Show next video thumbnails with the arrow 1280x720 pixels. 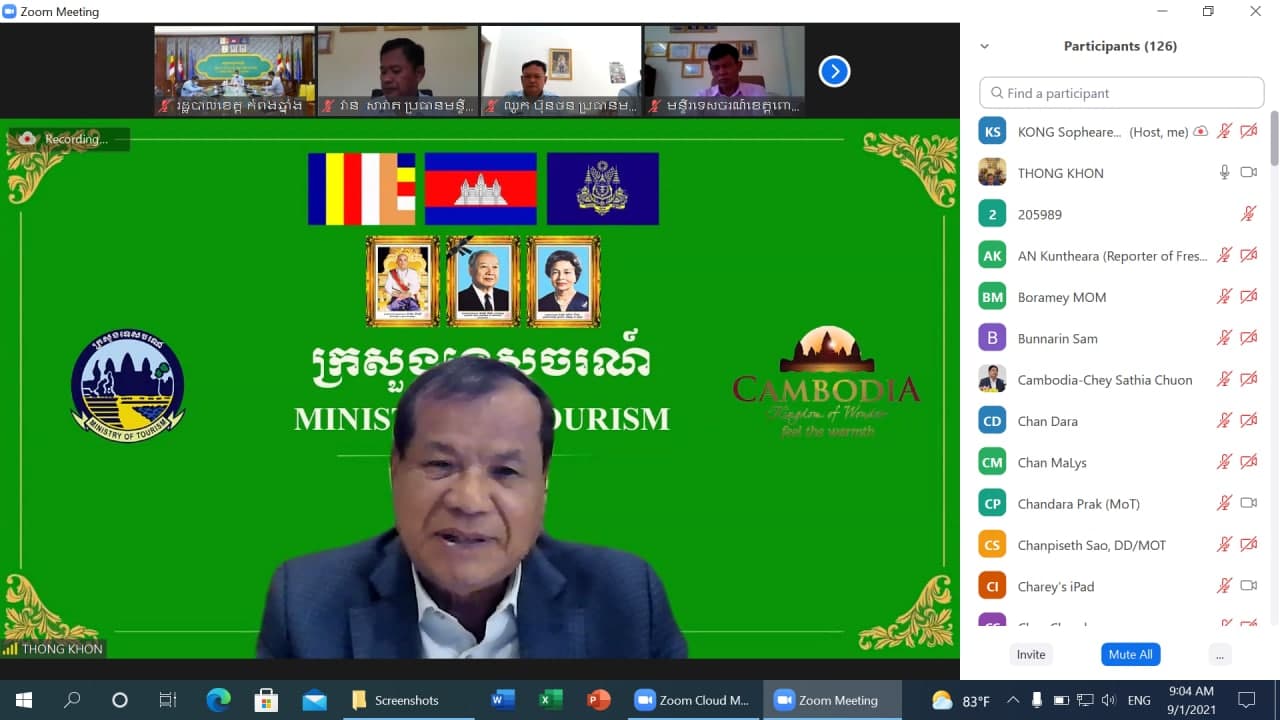coord(834,71)
